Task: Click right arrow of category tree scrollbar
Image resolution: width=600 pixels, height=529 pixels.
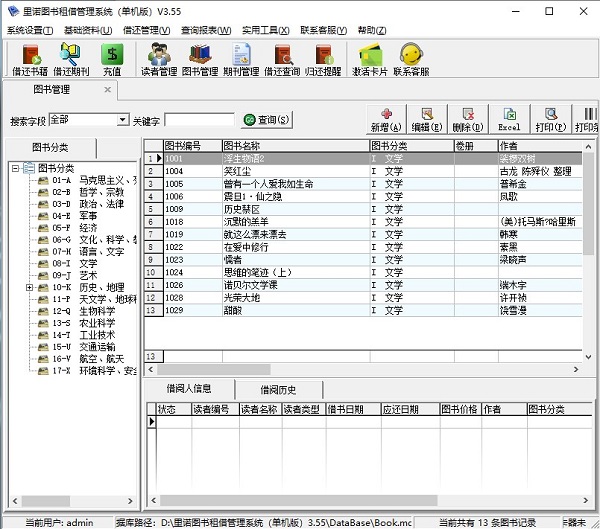Action: (130, 501)
